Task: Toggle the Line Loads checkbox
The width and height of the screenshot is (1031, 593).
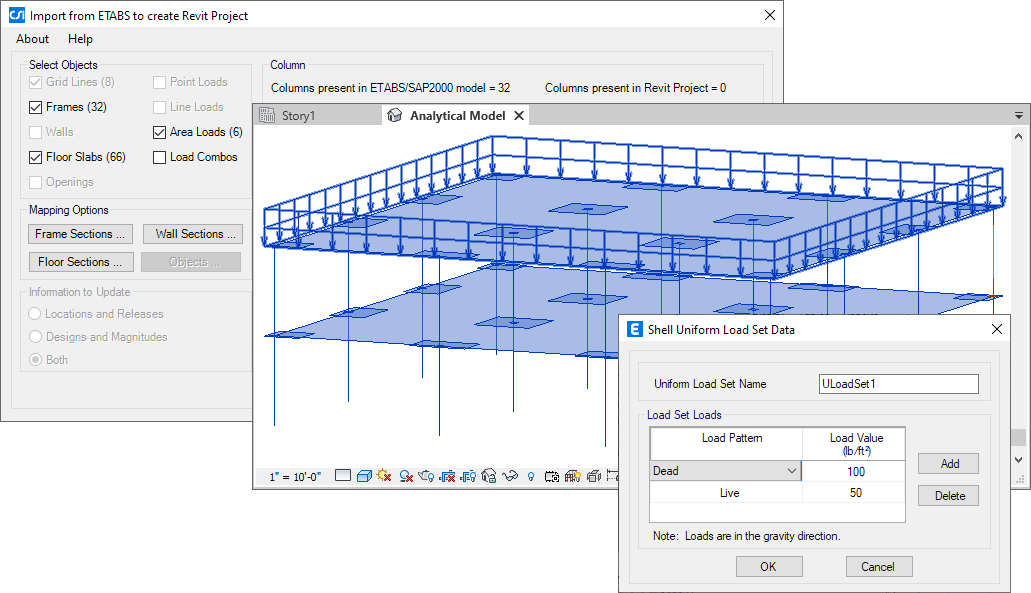Action: [159, 107]
